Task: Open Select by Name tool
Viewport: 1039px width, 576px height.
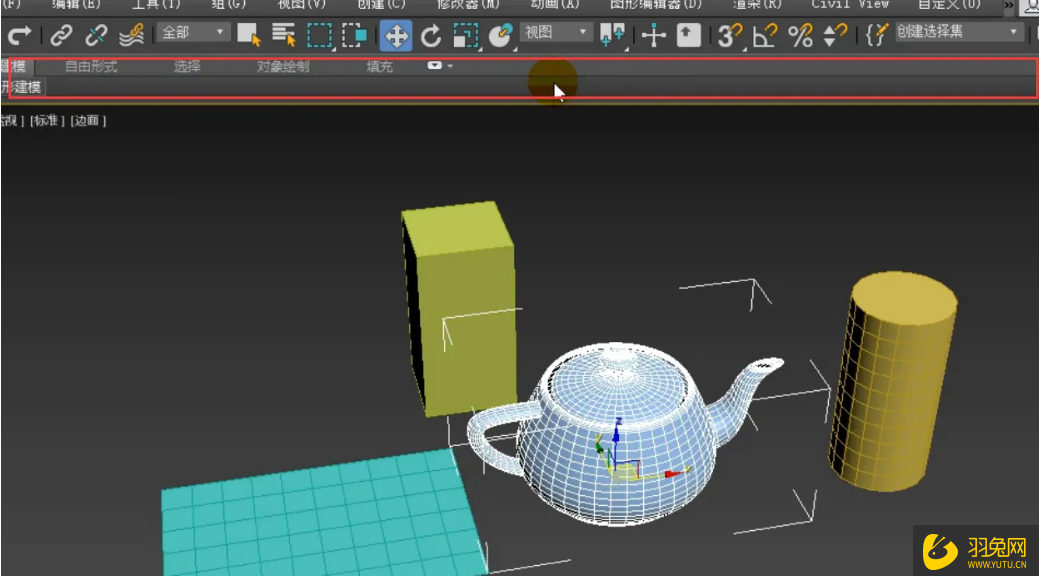Action: click(x=283, y=35)
